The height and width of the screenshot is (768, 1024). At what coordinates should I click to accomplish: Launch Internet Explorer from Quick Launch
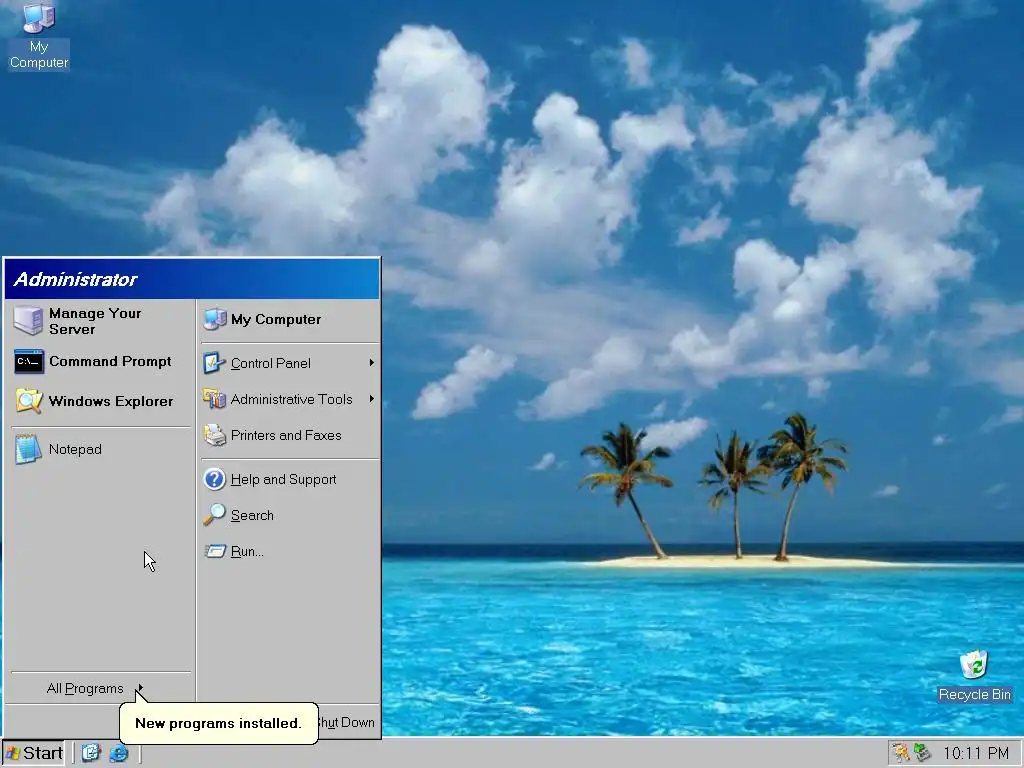coord(119,753)
